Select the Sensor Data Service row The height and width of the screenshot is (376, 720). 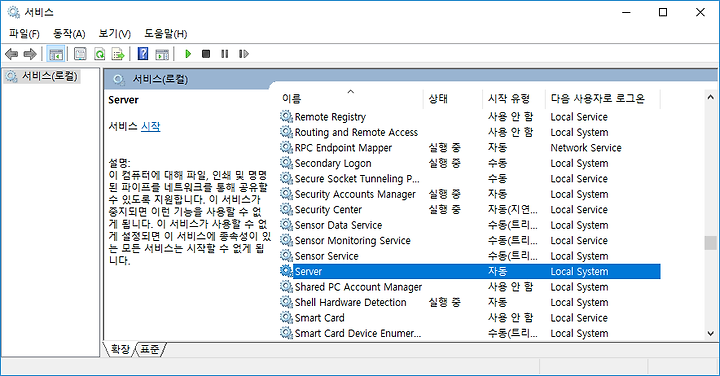469,225
